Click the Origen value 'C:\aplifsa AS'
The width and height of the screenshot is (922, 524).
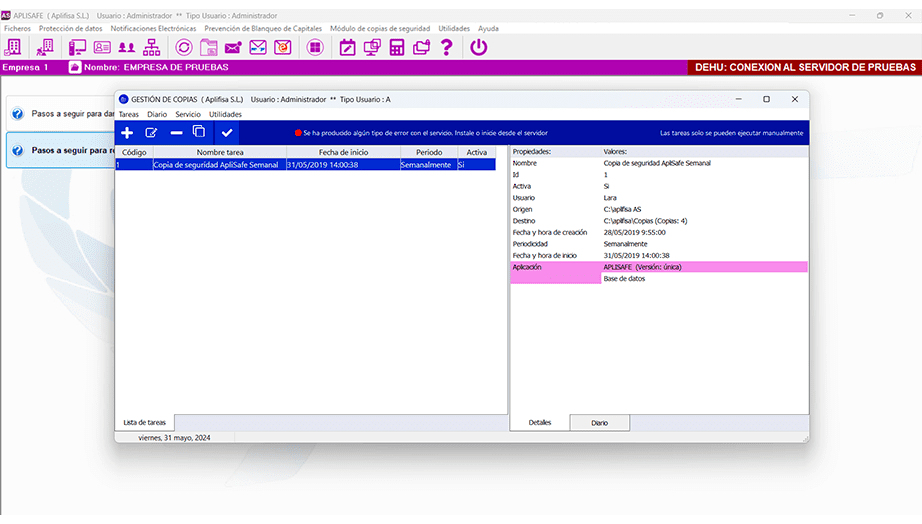pos(622,209)
